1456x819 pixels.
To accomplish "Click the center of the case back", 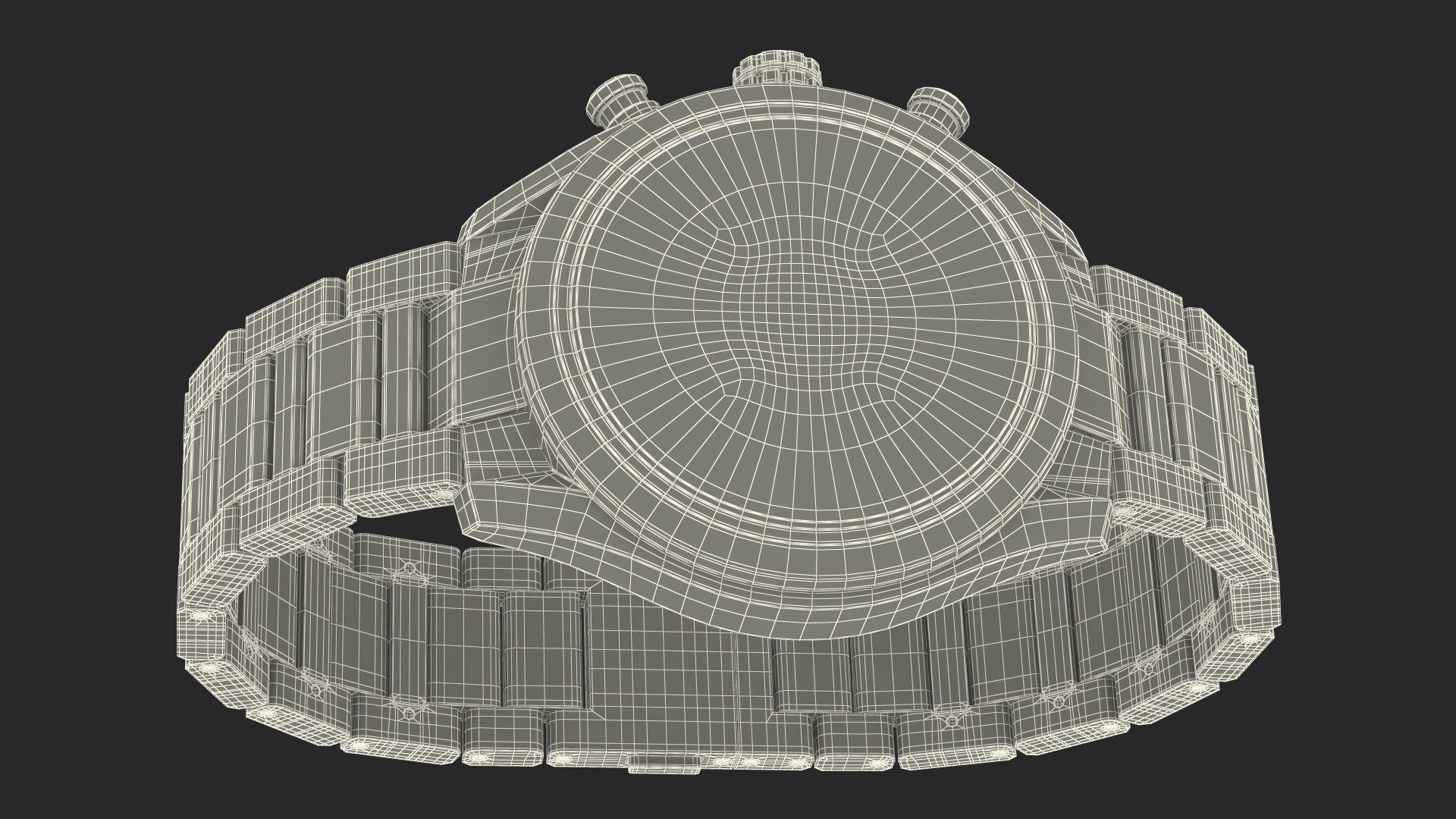I will click(796, 321).
